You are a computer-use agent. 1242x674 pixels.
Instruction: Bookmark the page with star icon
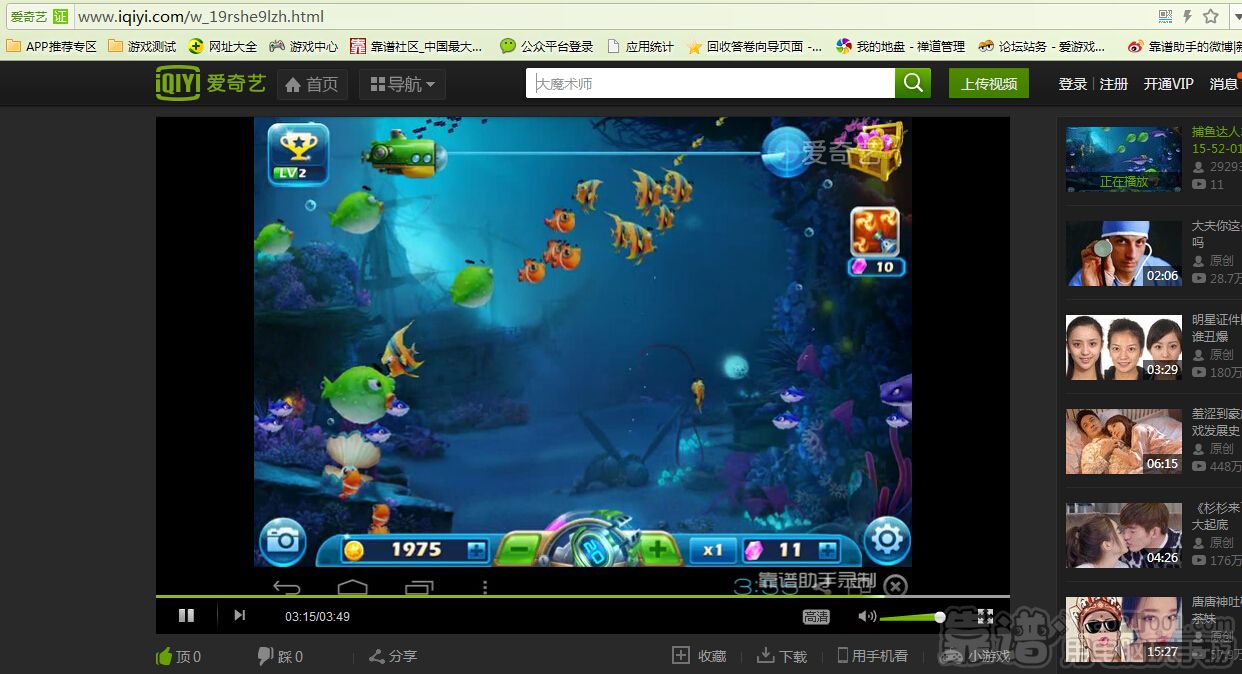coord(1211,16)
